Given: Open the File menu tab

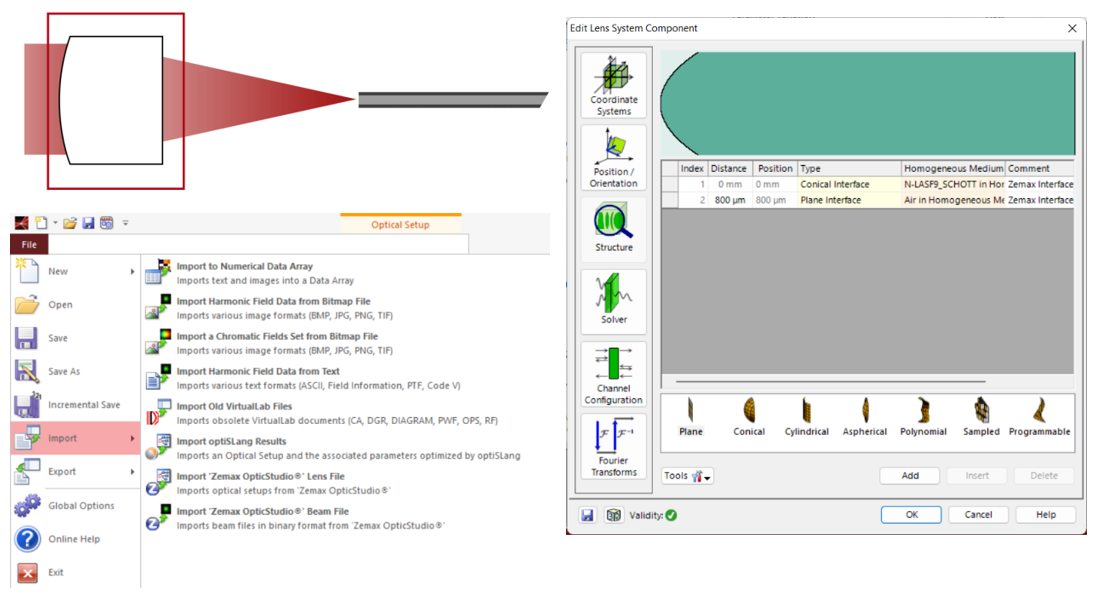Looking at the screenshot, I should click(29, 244).
